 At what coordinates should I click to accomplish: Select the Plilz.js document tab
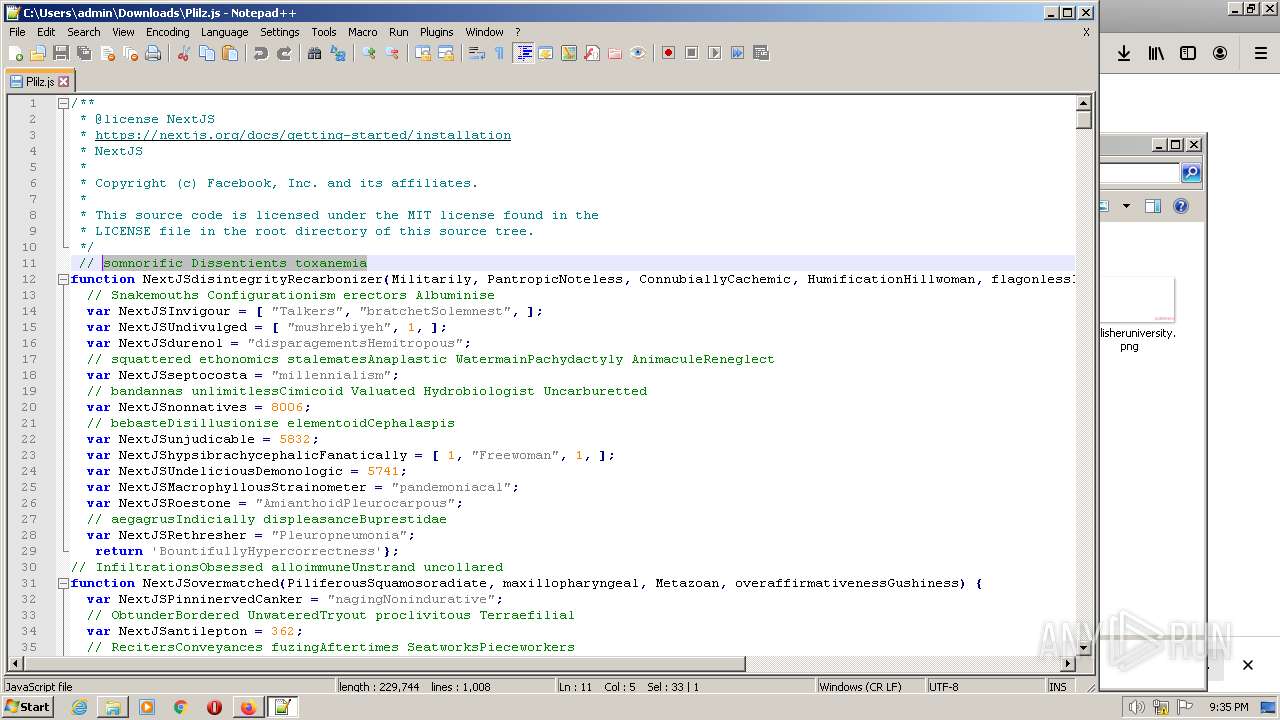pos(40,81)
